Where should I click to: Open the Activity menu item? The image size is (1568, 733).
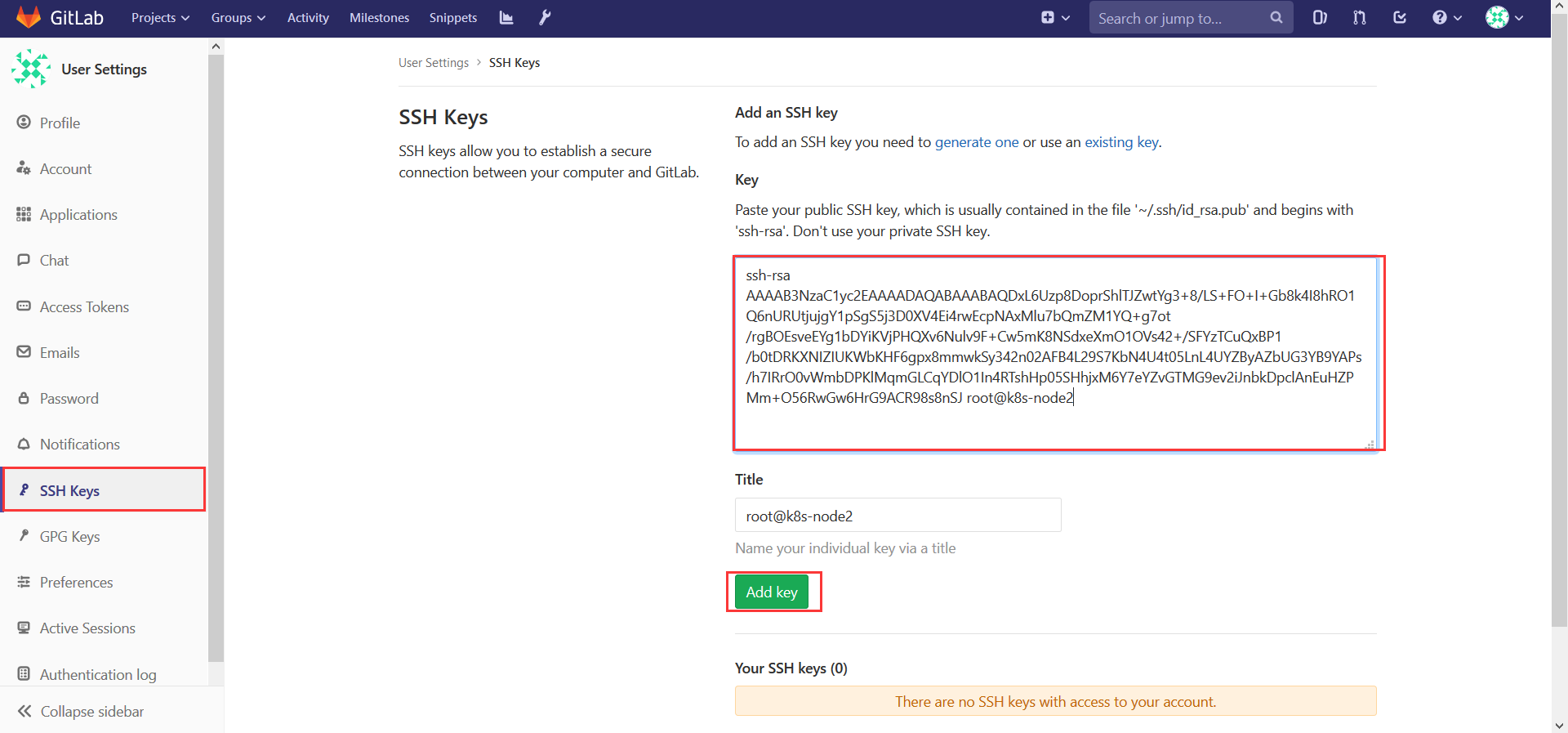308,17
